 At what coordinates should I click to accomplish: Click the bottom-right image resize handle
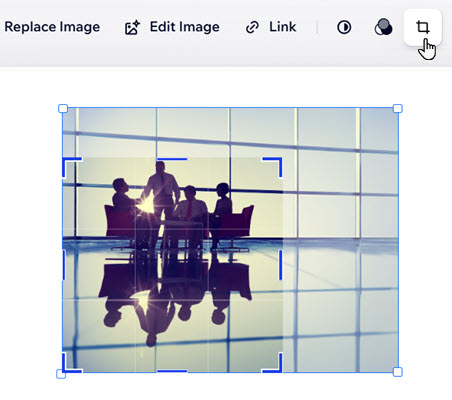click(x=398, y=372)
